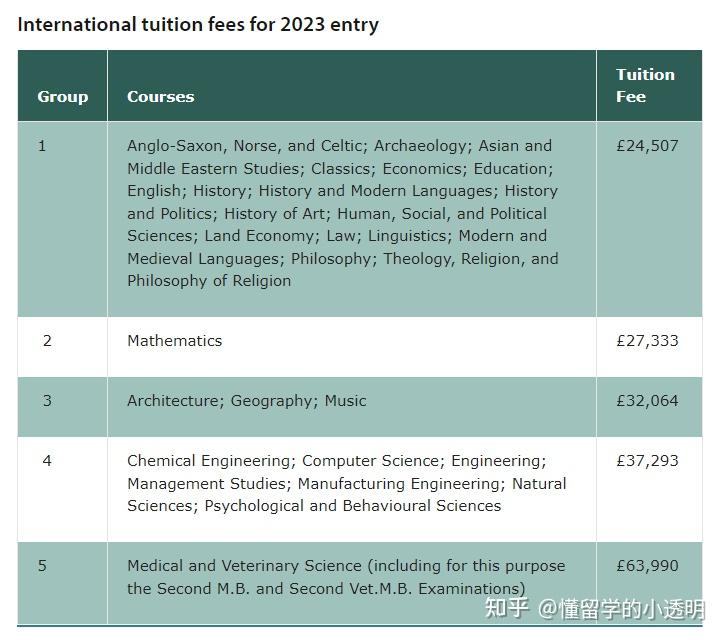Select the Medical and Veterinary Science cell
This screenshot has width=724, height=640.
click(346, 577)
